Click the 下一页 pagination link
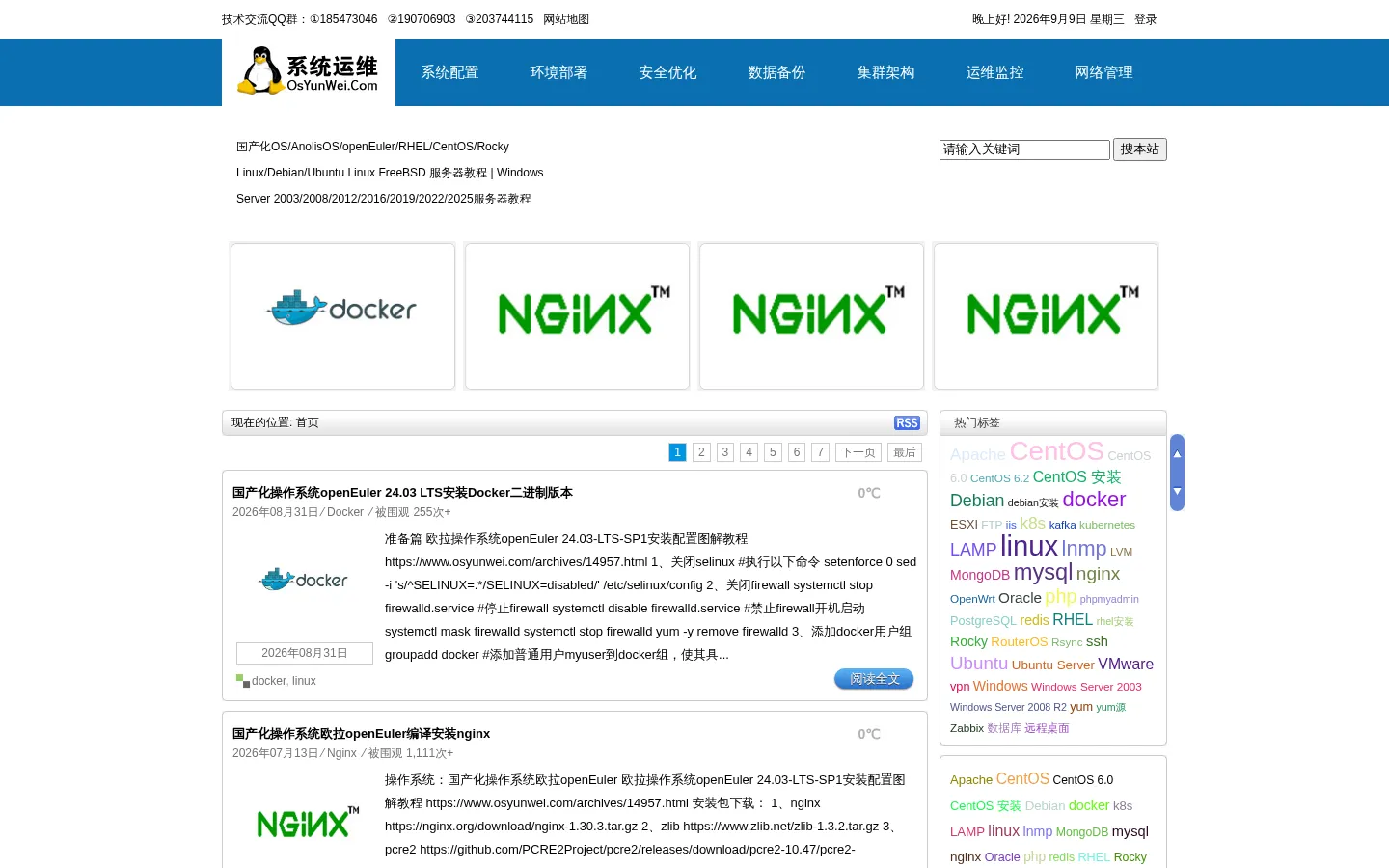 [858, 452]
